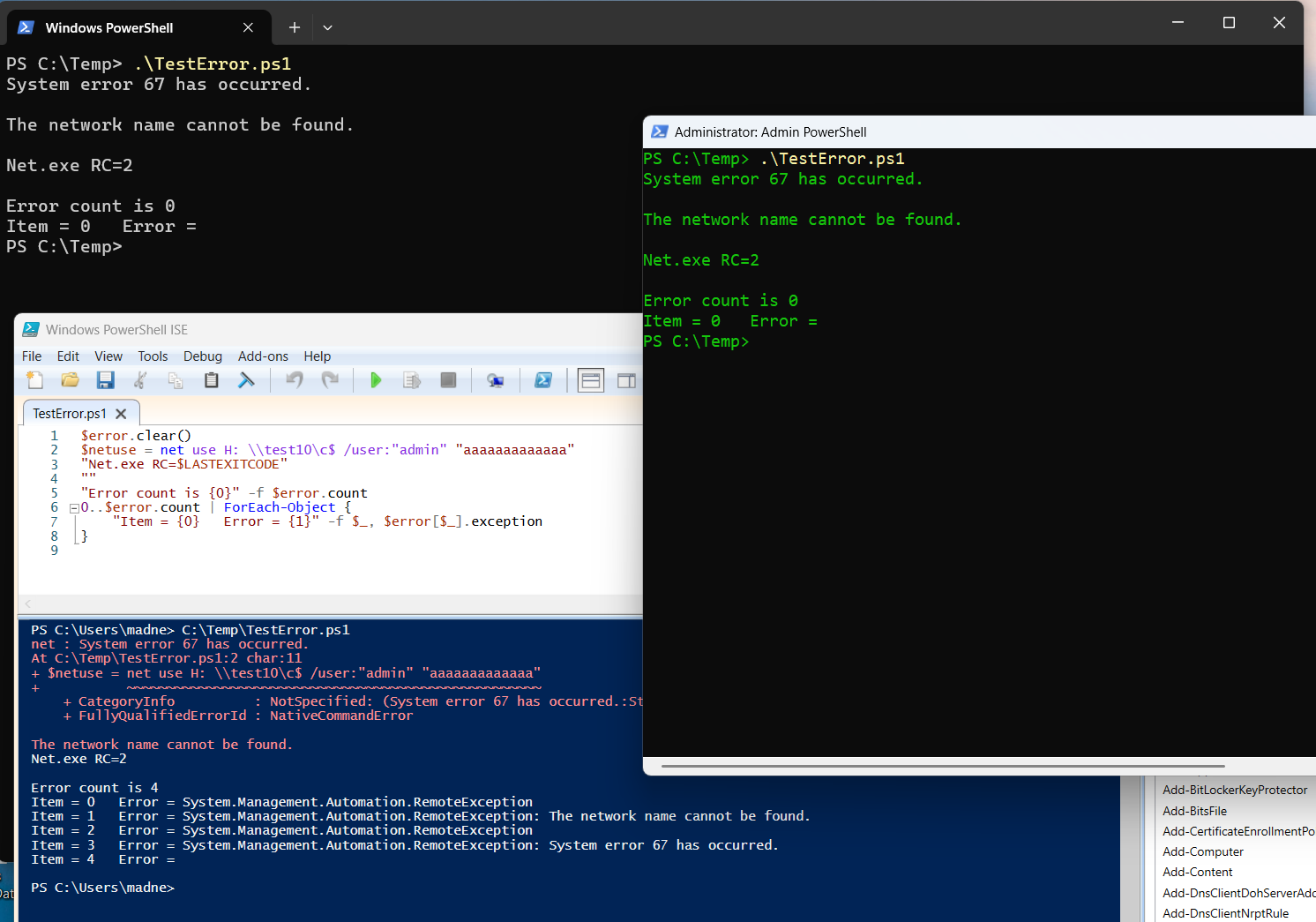Click the Paste clipboard icon in ISE
Image resolution: width=1316 pixels, height=922 pixels.
[211, 380]
